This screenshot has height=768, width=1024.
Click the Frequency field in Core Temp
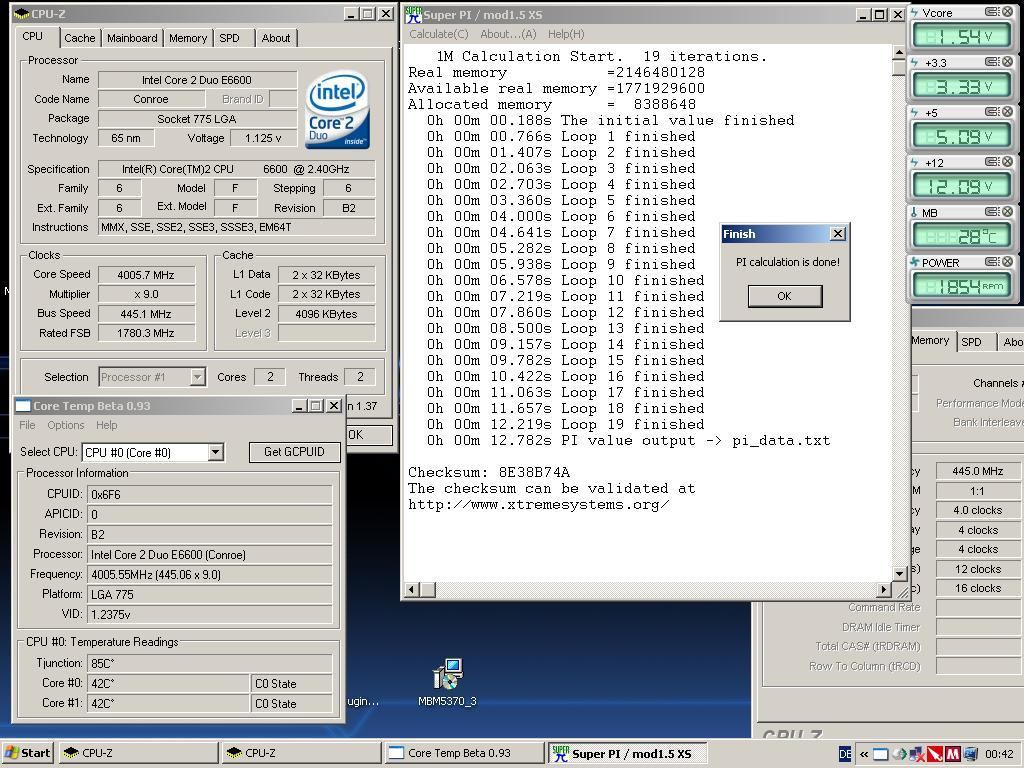(210, 575)
